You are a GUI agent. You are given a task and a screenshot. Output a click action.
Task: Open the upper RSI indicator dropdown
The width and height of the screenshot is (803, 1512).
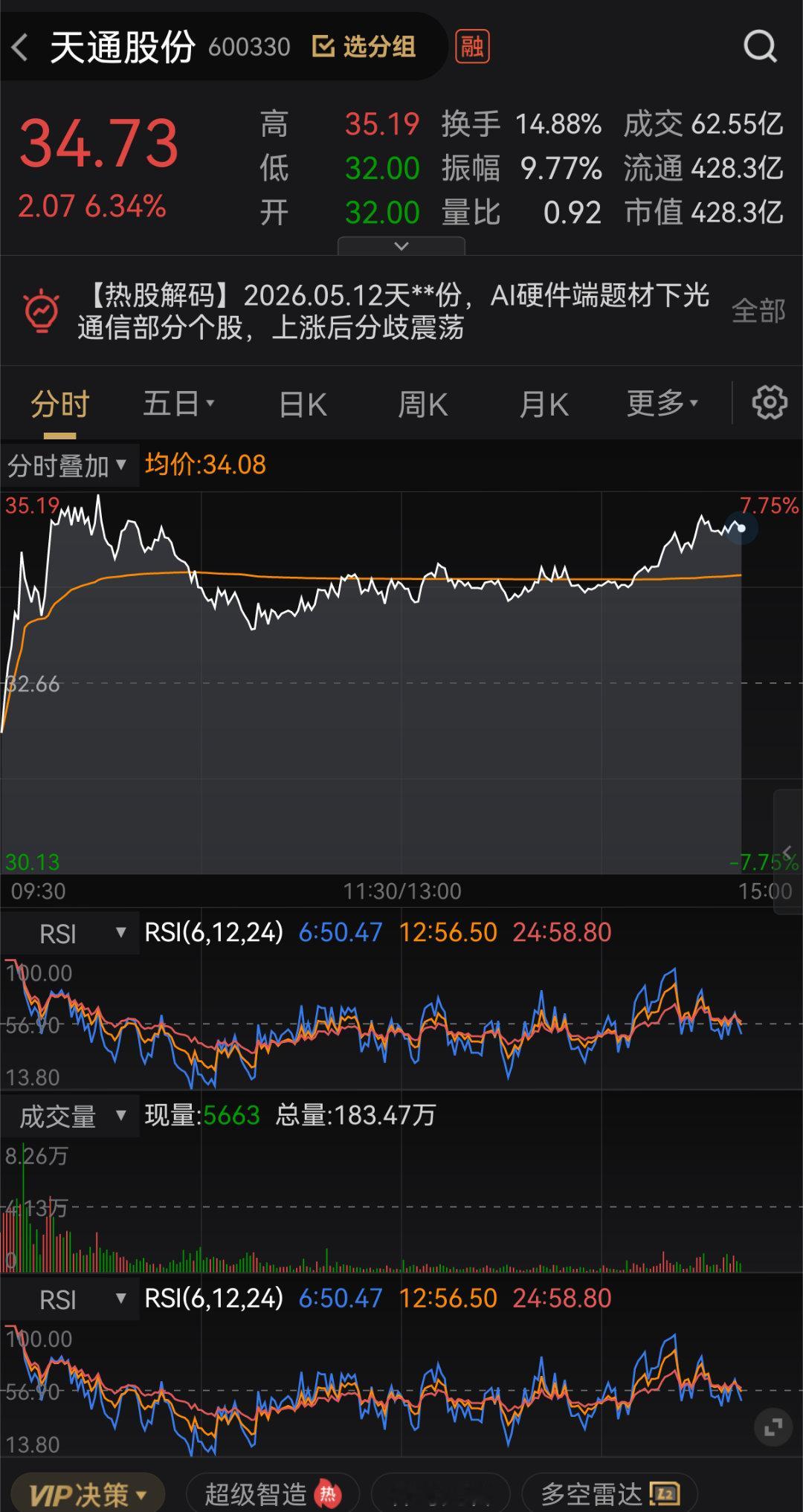pos(68,933)
